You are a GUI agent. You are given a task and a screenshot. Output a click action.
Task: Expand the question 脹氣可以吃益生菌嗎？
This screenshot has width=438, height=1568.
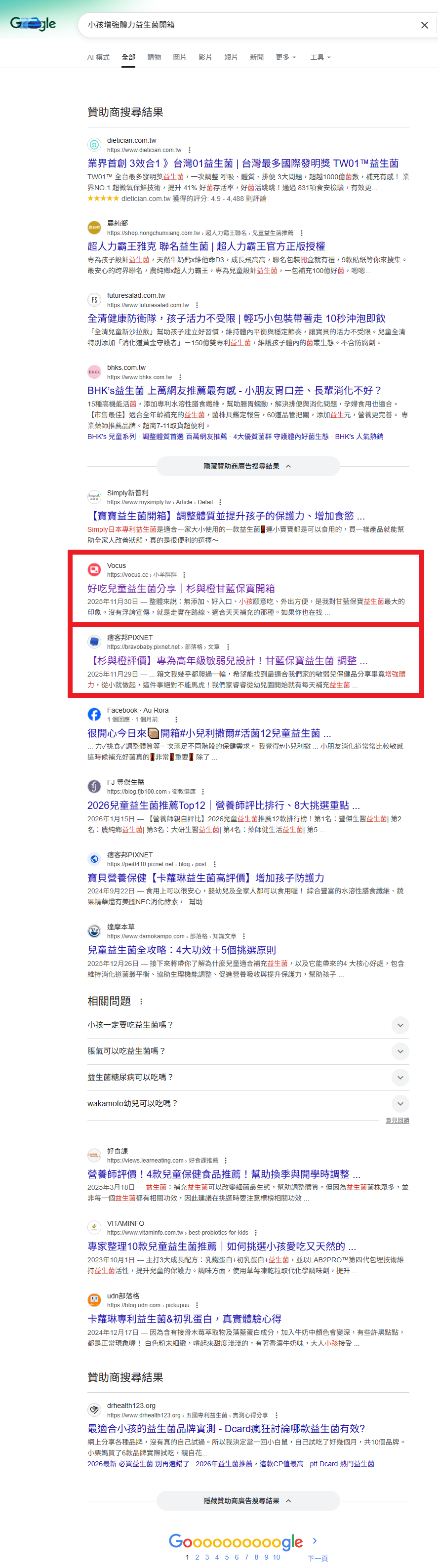(248, 1051)
